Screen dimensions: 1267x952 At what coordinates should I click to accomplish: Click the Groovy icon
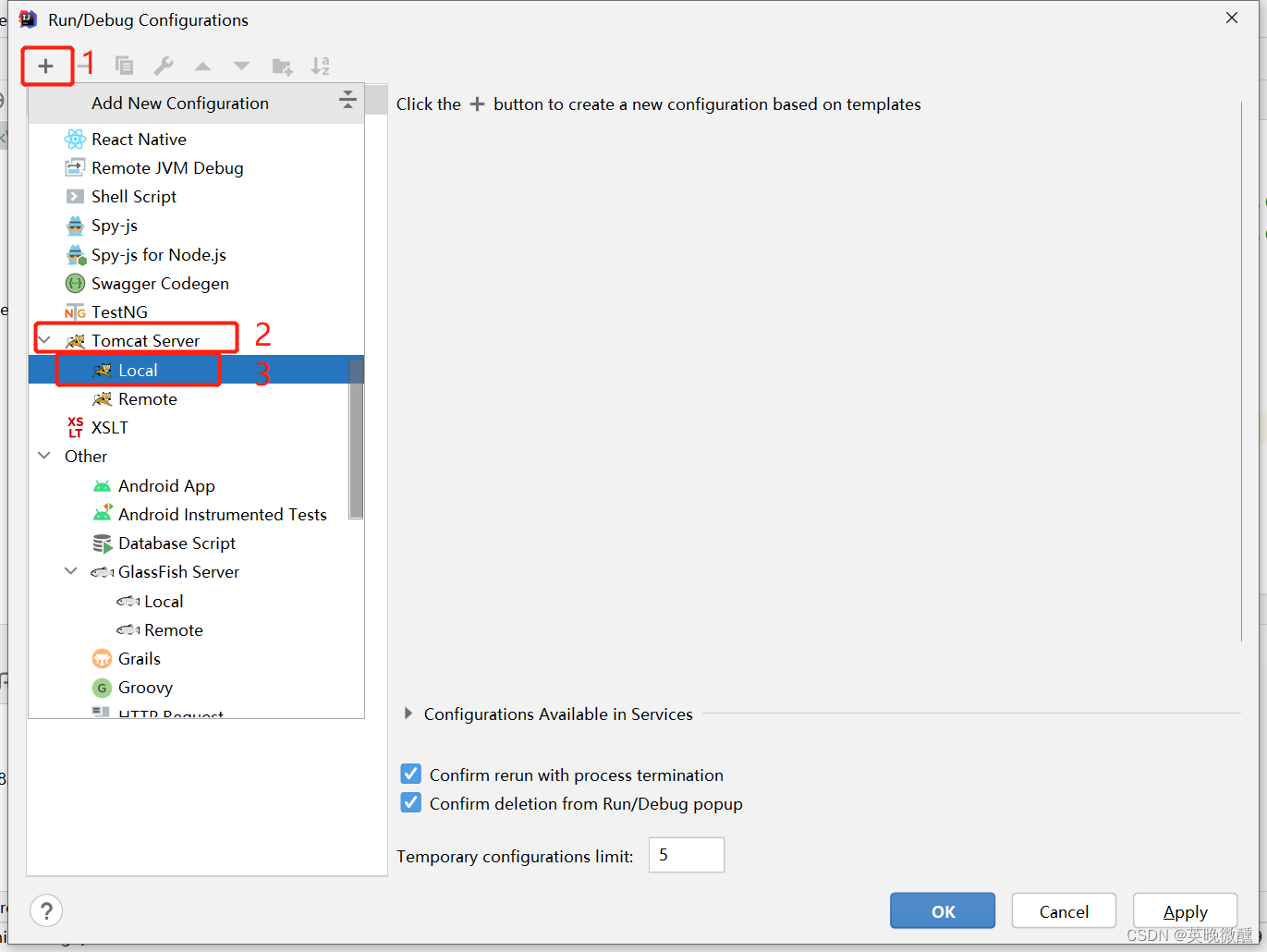coord(102,688)
